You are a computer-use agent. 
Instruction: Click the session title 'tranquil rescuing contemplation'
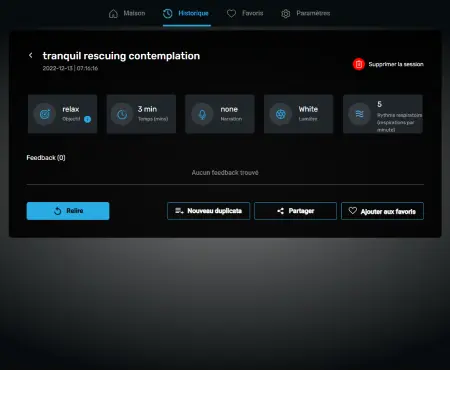(121, 56)
